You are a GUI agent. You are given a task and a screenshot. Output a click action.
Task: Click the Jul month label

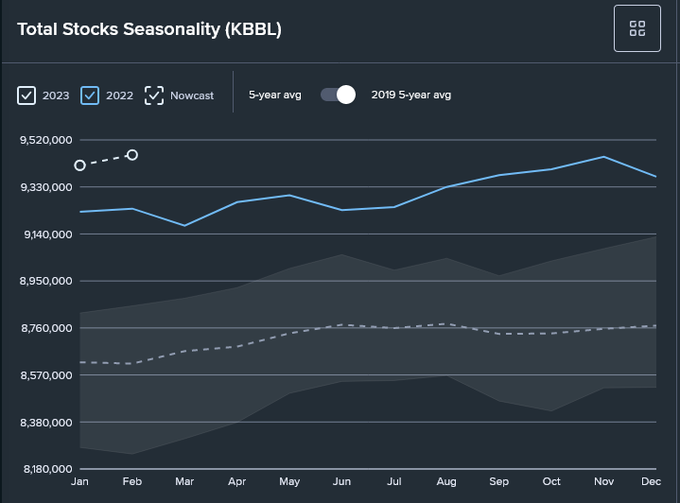[x=394, y=481]
